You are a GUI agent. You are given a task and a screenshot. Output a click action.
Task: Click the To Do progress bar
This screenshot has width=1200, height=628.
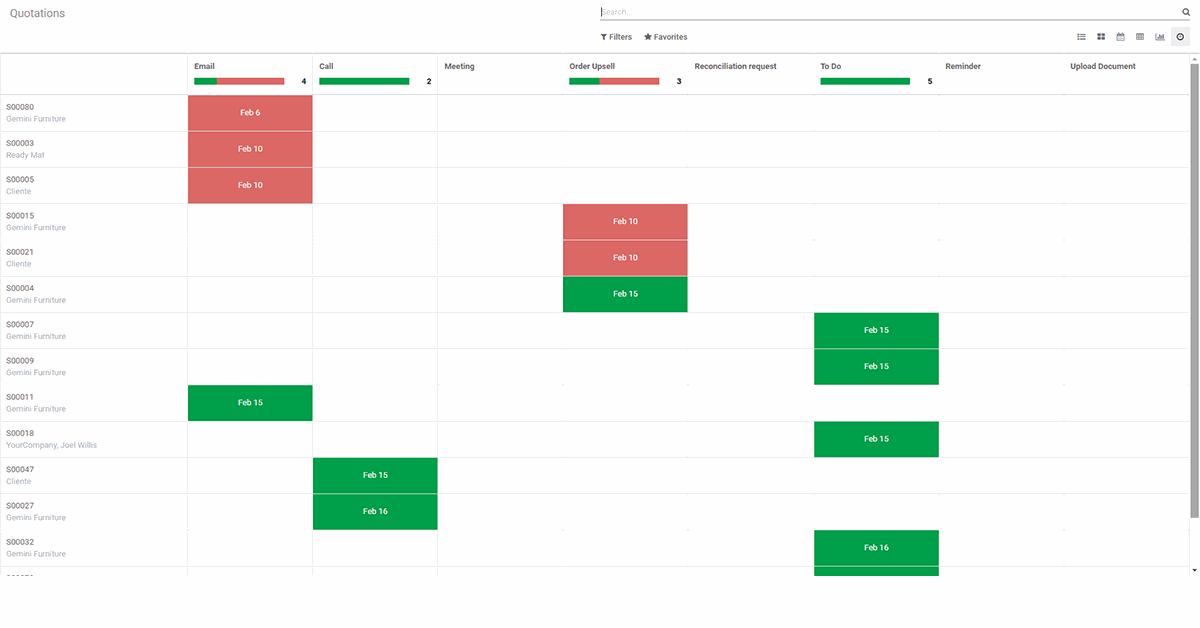click(x=865, y=81)
